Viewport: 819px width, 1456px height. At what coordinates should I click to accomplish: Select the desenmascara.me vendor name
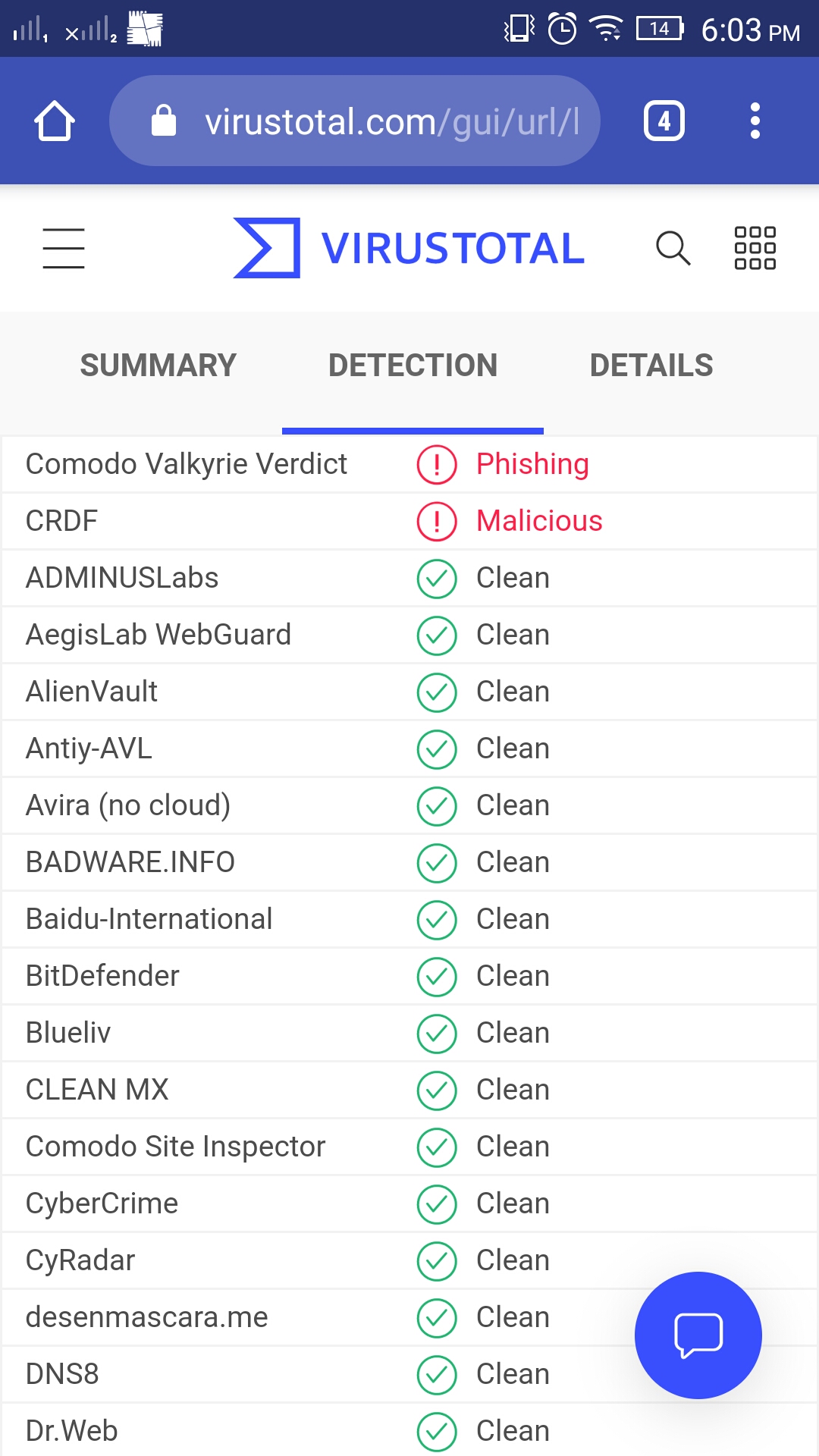146,1317
